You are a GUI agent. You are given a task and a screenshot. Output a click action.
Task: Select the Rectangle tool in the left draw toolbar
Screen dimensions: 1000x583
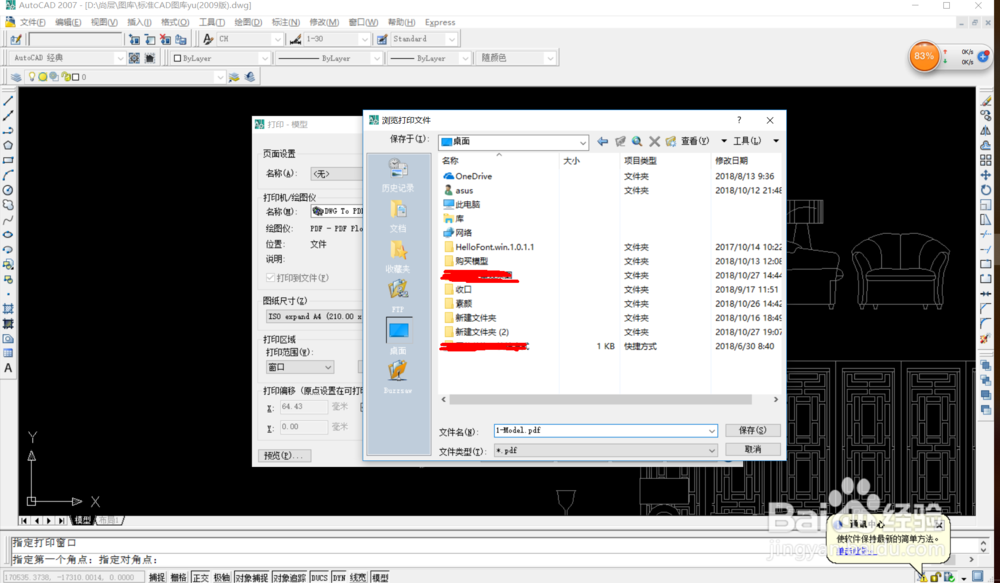click(x=8, y=160)
